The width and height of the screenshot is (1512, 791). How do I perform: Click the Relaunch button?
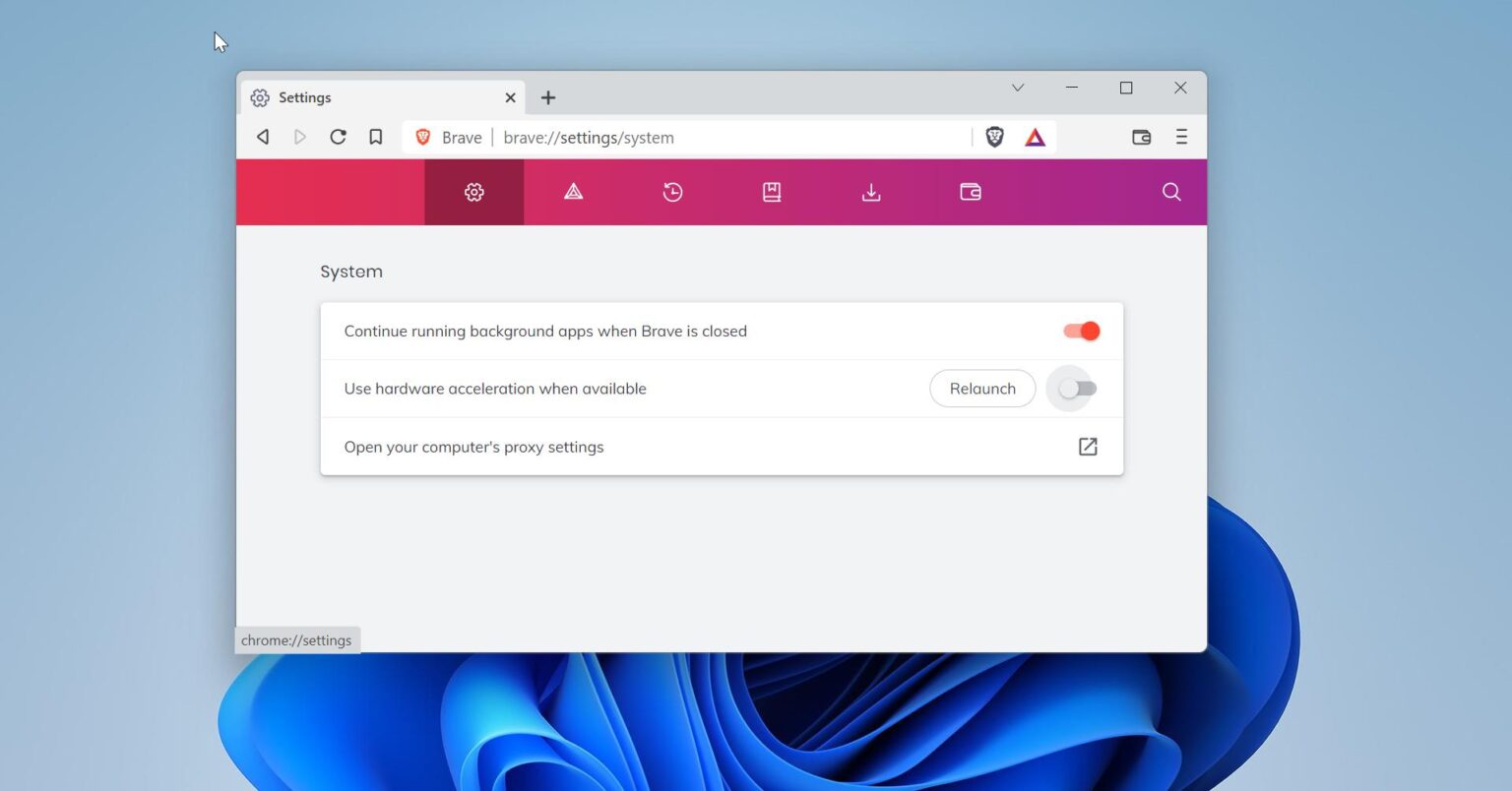point(982,389)
